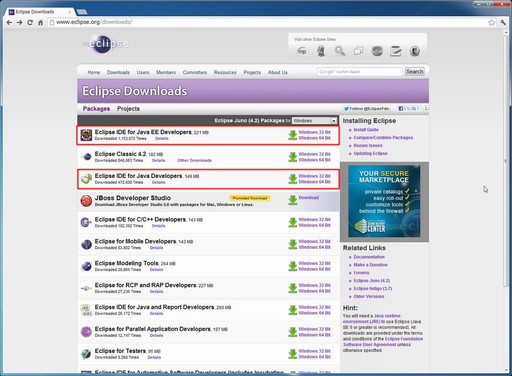Open the Documentation related link
The image size is (512, 376).
369,257
